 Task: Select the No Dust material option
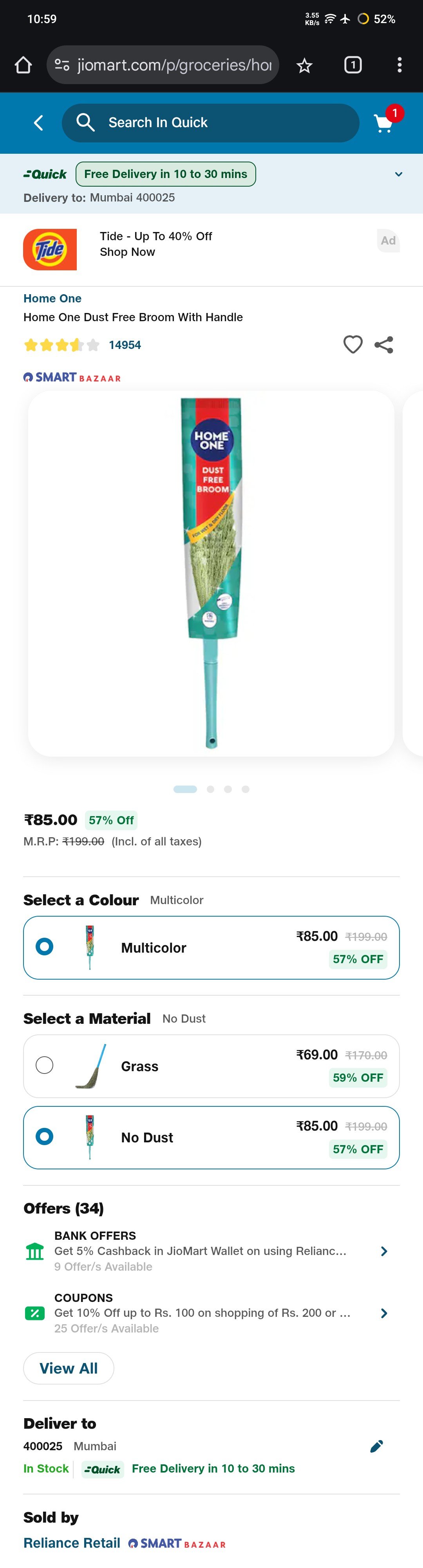(211, 1138)
